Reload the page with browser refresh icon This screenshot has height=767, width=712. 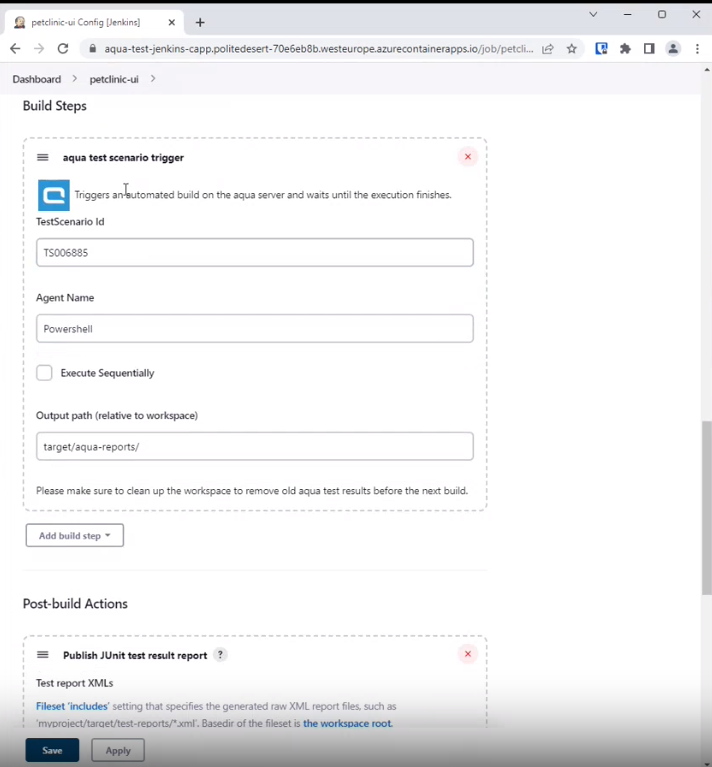click(x=63, y=48)
